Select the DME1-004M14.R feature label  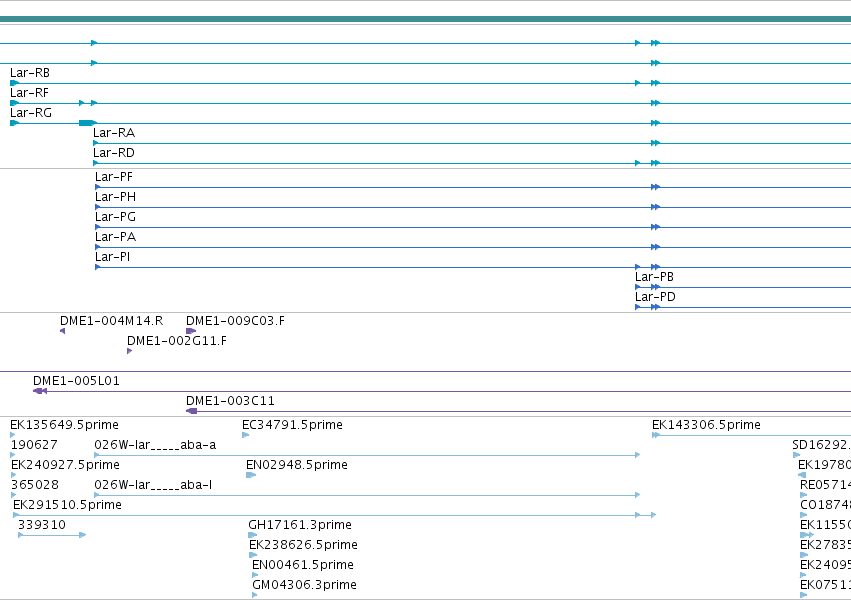point(111,321)
